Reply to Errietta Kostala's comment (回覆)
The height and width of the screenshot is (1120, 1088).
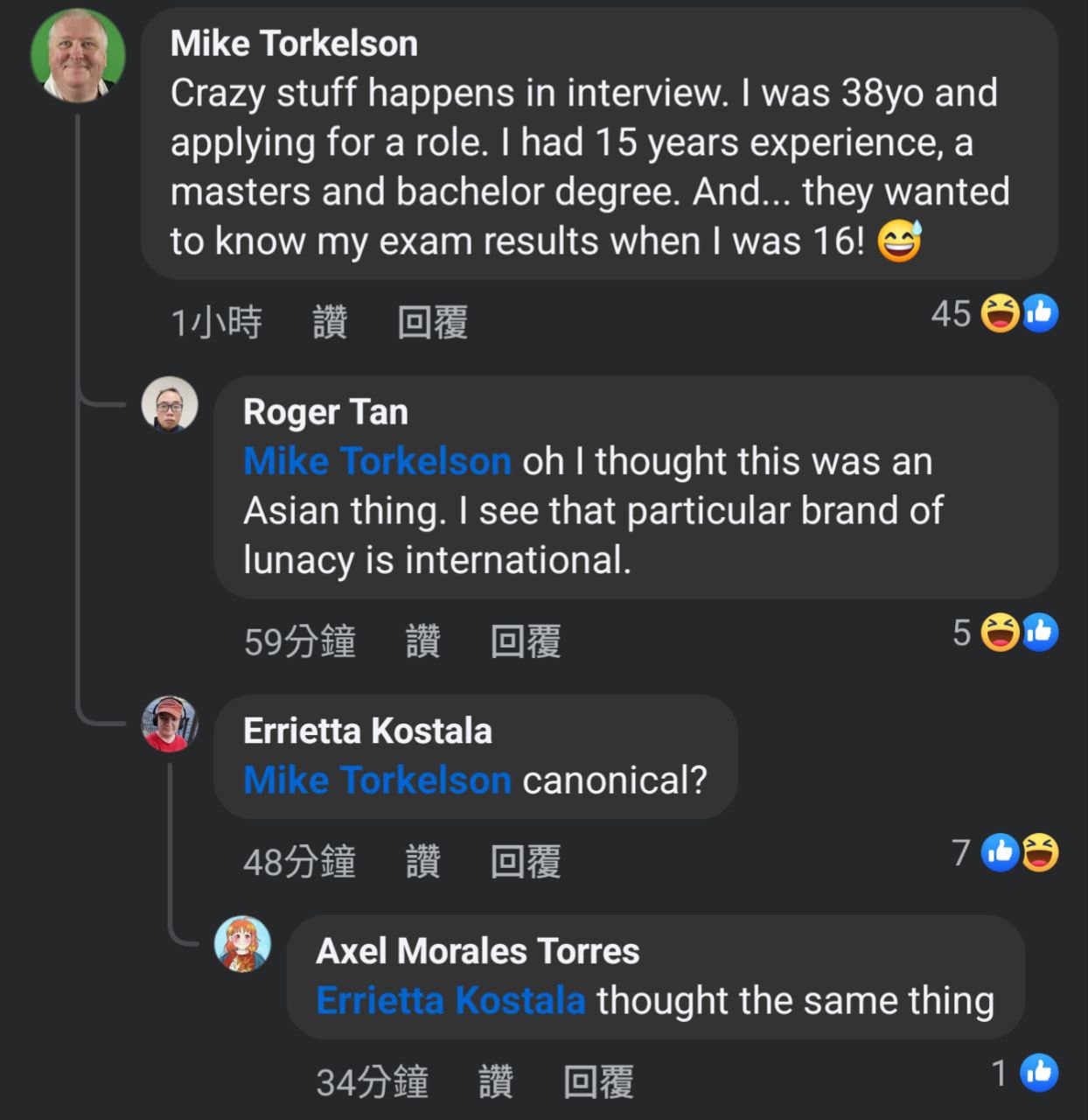pyautogui.click(x=525, y=862)
